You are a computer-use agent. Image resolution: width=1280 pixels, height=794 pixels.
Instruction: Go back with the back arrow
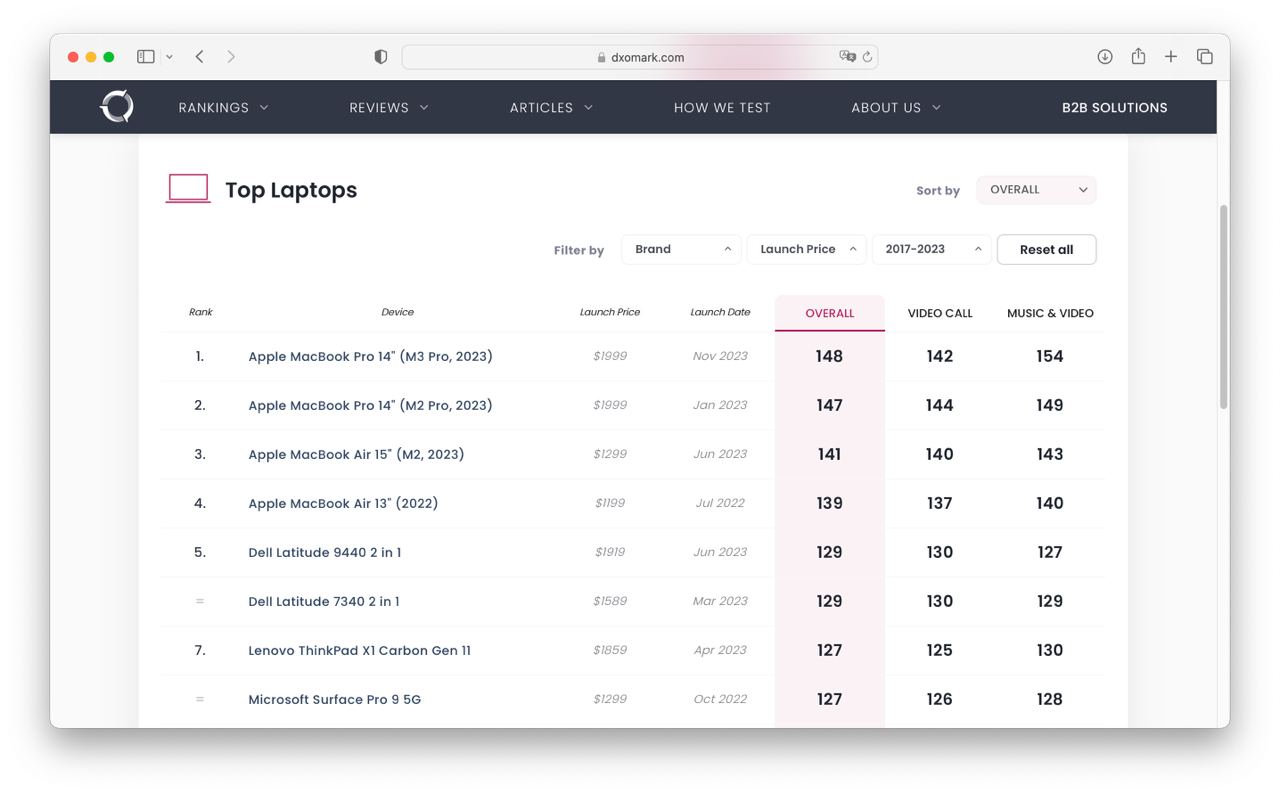click(200, 57)
